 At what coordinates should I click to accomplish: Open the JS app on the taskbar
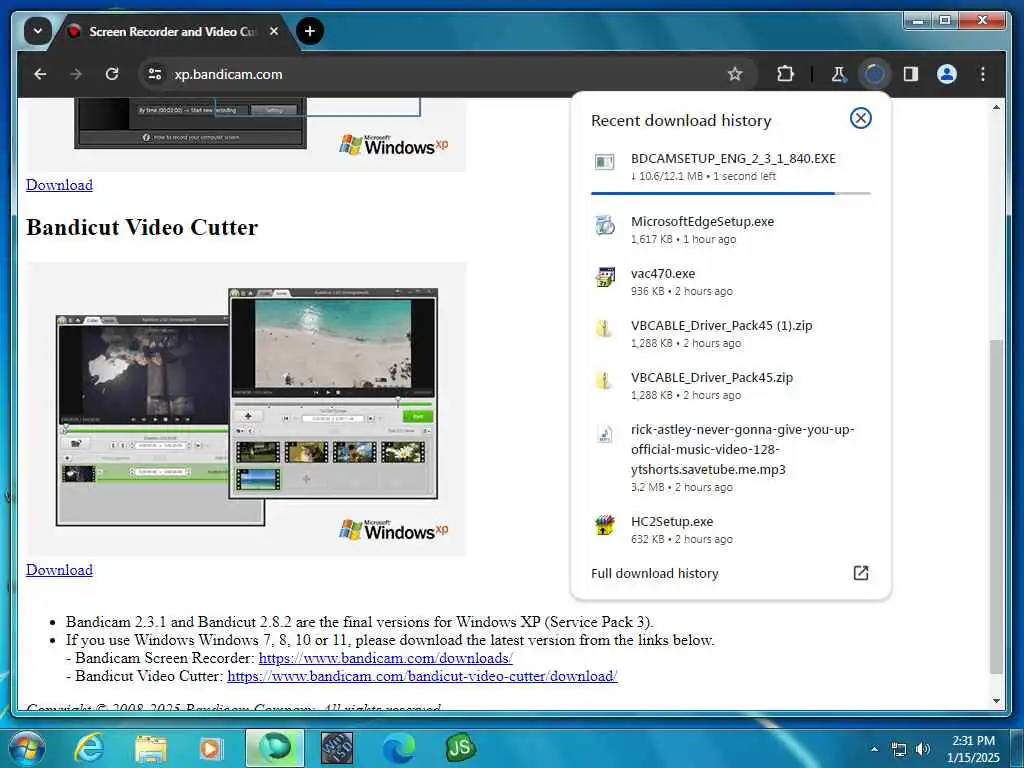pyautogui.click(x=460, y=748)
